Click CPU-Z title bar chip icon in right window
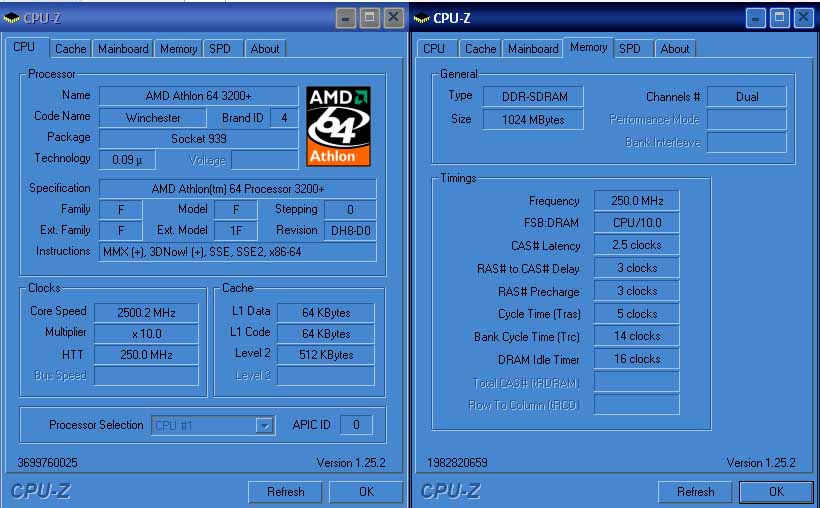Screen dimensions: 820x508 pyautogui.click(x=422, y=18)
